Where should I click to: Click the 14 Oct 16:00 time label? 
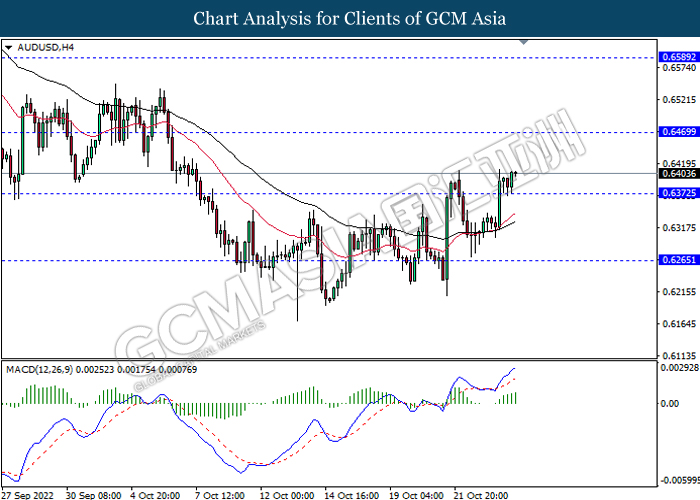coord(352,495)
